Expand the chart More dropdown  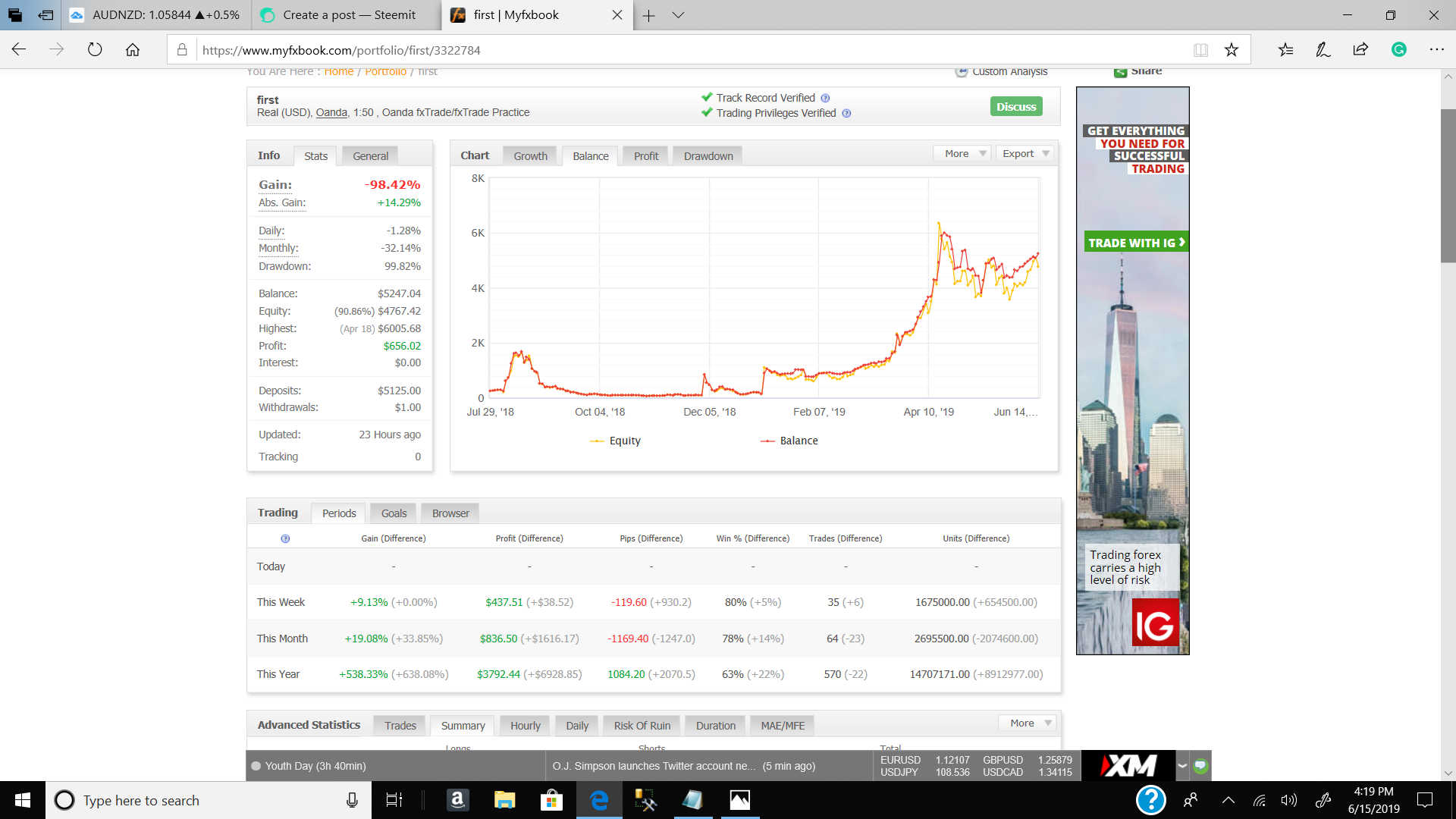pyautogui.click(x=962, y=153)
